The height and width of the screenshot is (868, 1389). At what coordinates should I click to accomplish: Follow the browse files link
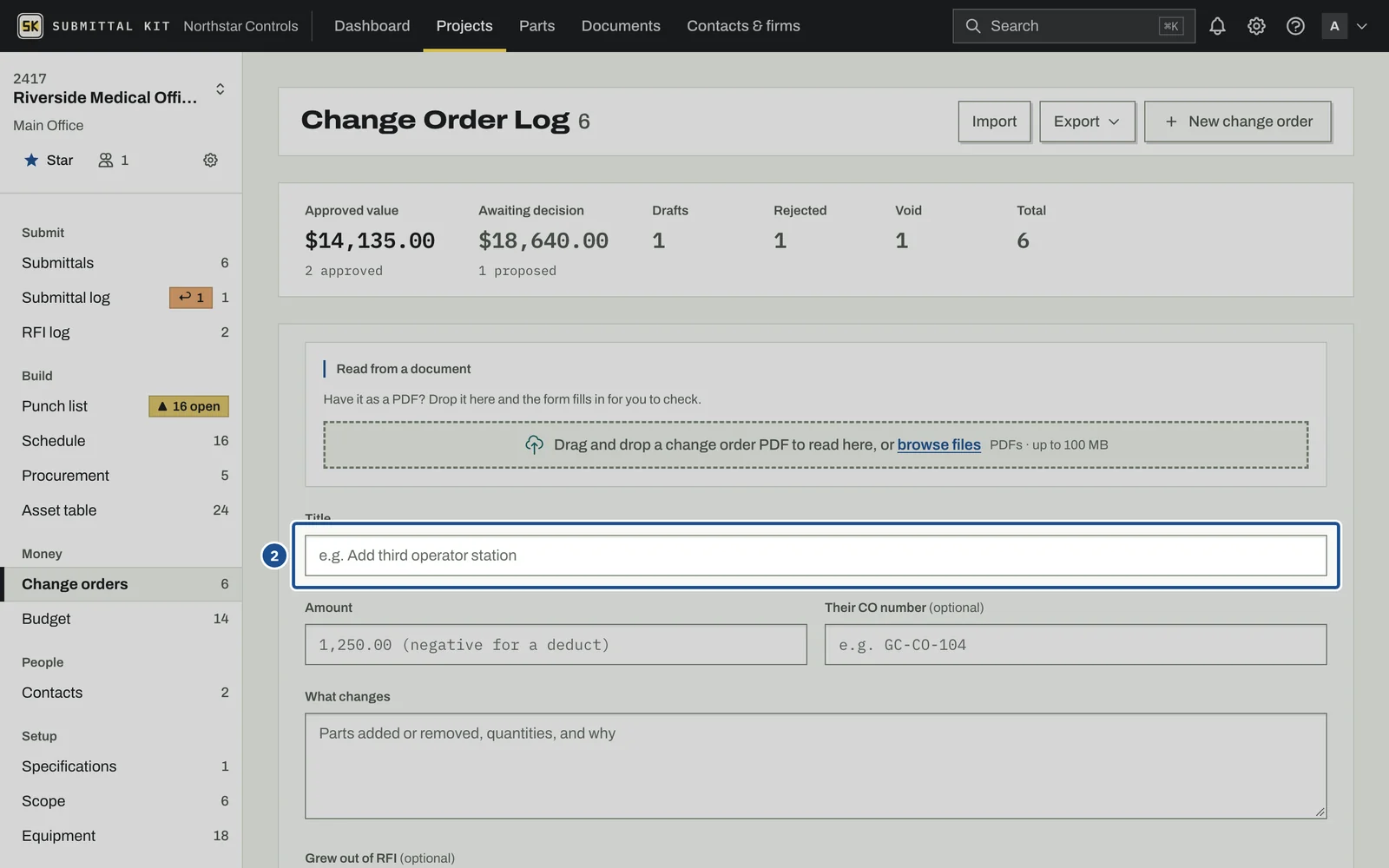pyautogui.click(x=938, y=444)
